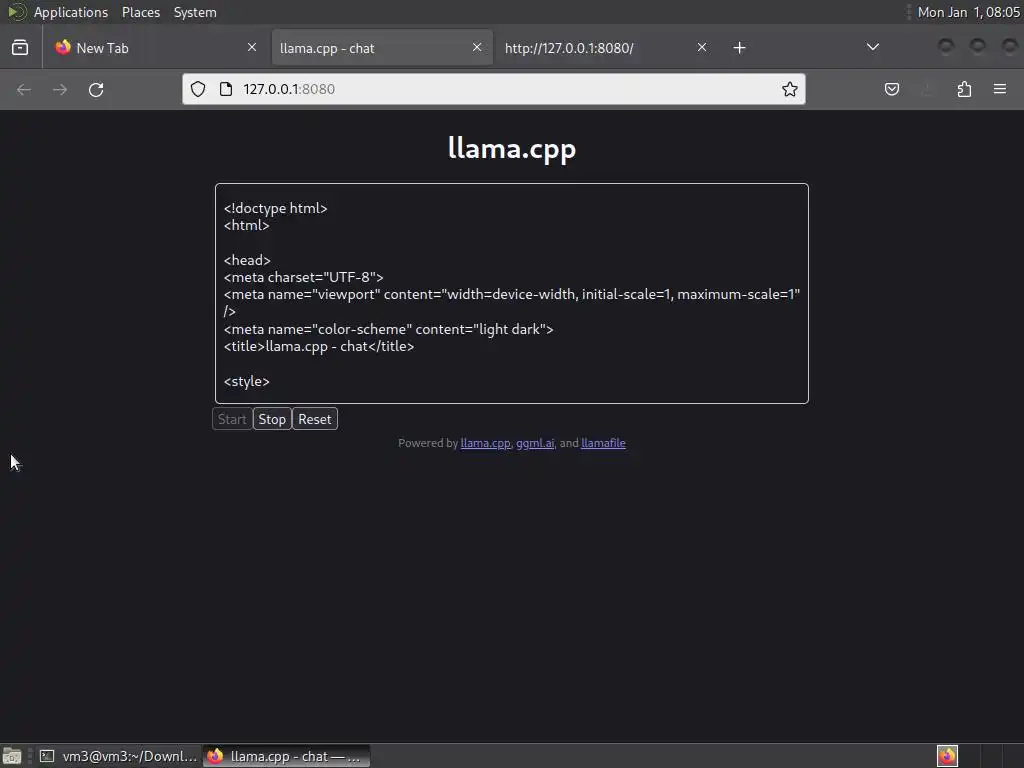Click the llama.cpp page heading

(512, 148)
